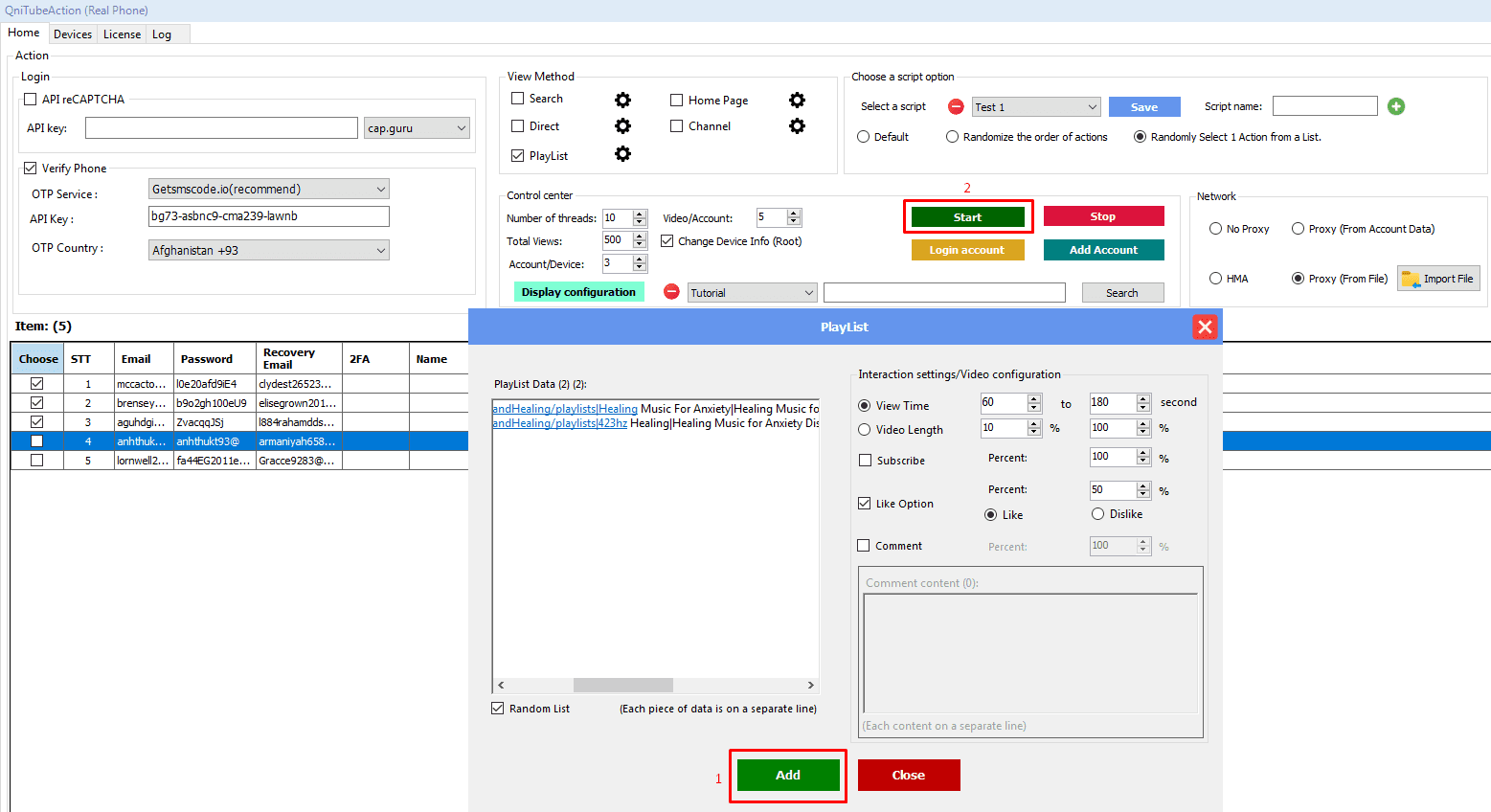Select the No Proxy network option

point(1216,229)
